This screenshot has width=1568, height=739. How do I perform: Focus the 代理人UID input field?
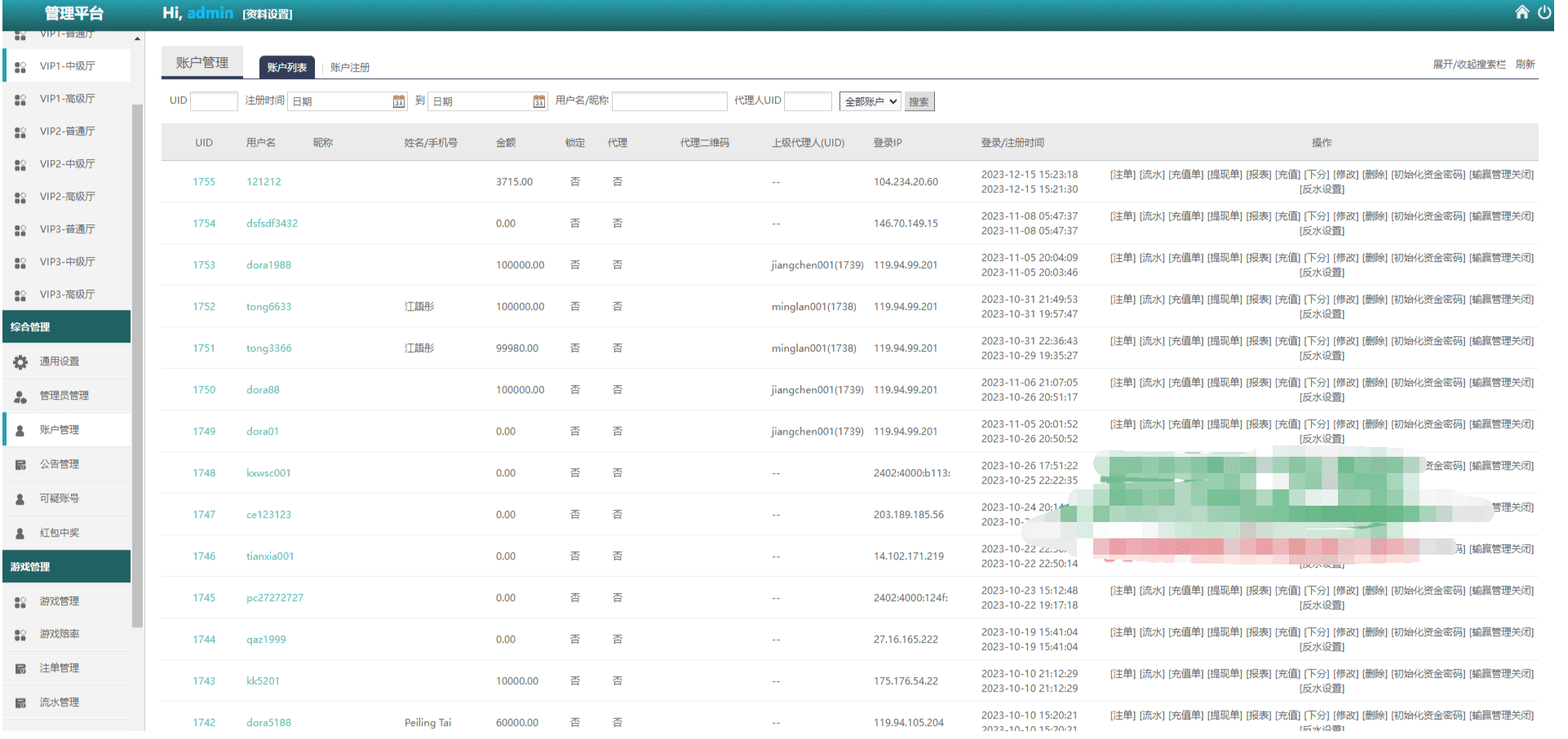click(x=808, y=101)
